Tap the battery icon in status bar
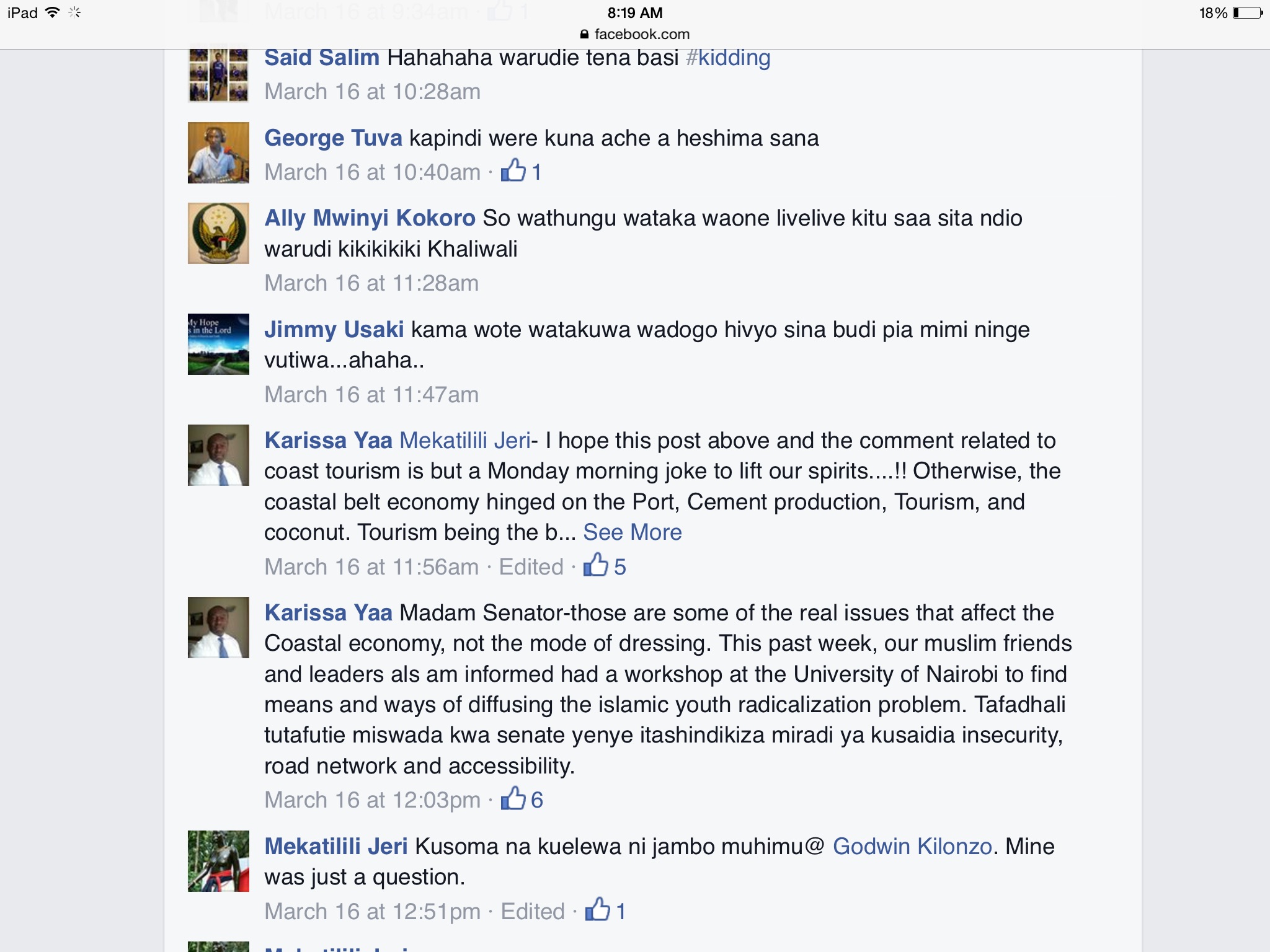Viewport: 1270px width, 952px height. 1248,13
